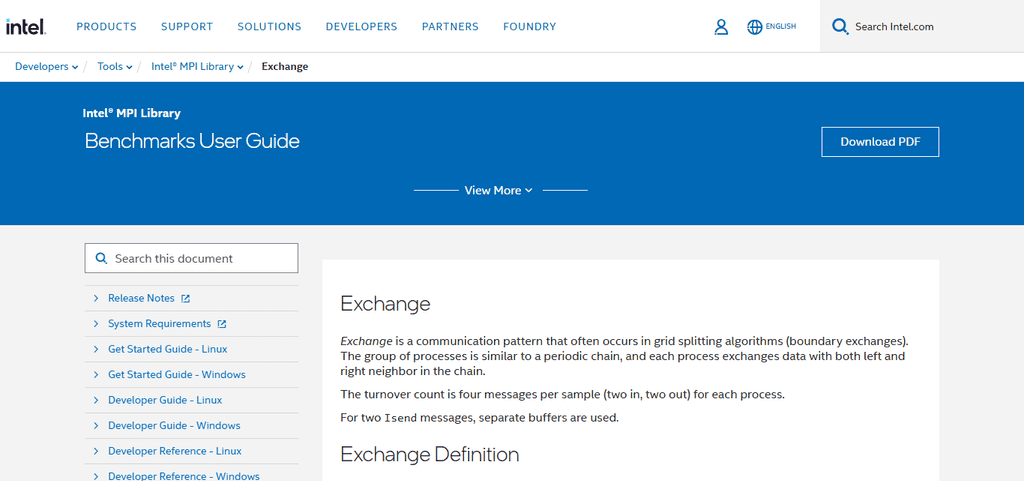Click the Benchmarks User Guide heading

tap(192, 141)
